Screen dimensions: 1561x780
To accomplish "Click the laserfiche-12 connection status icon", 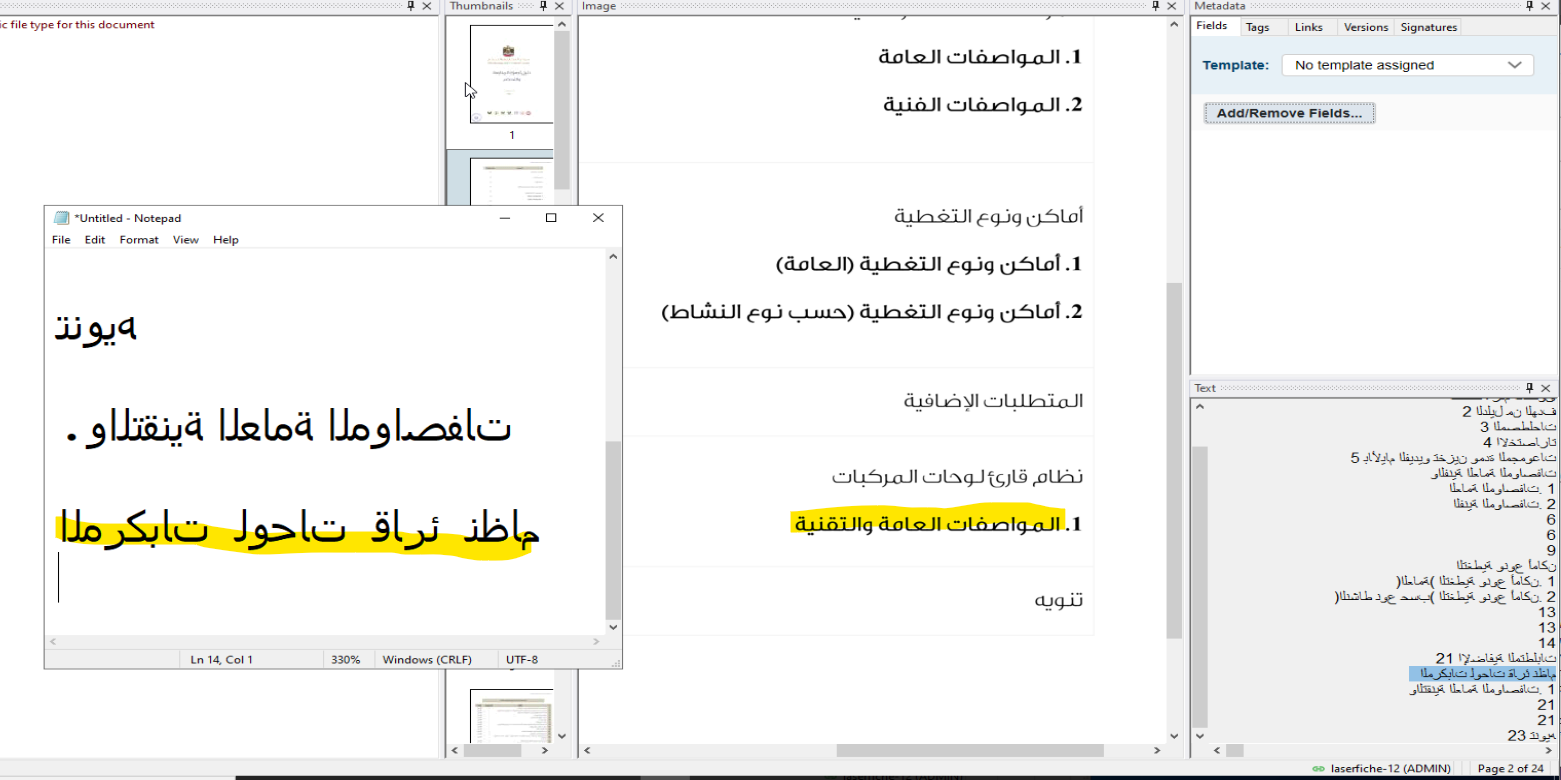I will click(x=1319, y=769).
